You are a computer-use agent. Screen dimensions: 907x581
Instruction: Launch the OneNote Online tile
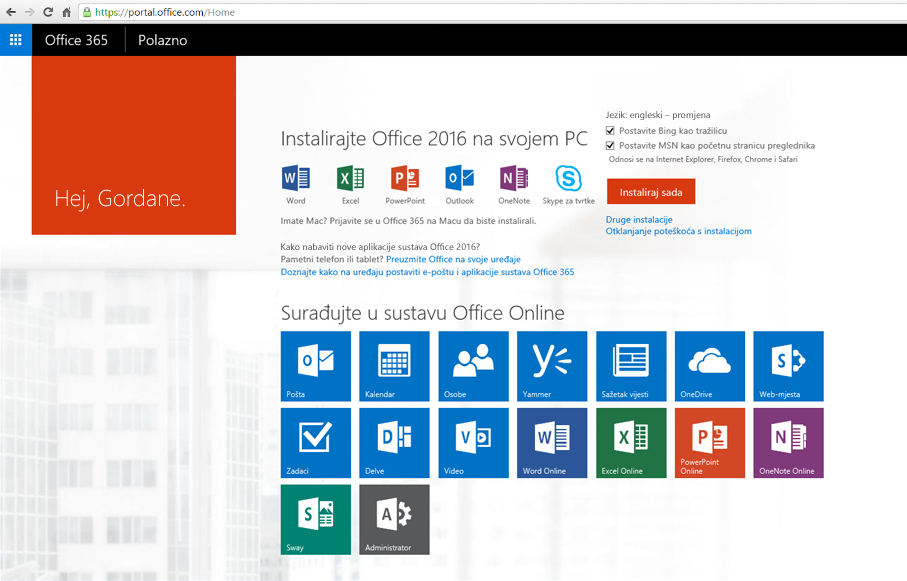click(788, 443)
